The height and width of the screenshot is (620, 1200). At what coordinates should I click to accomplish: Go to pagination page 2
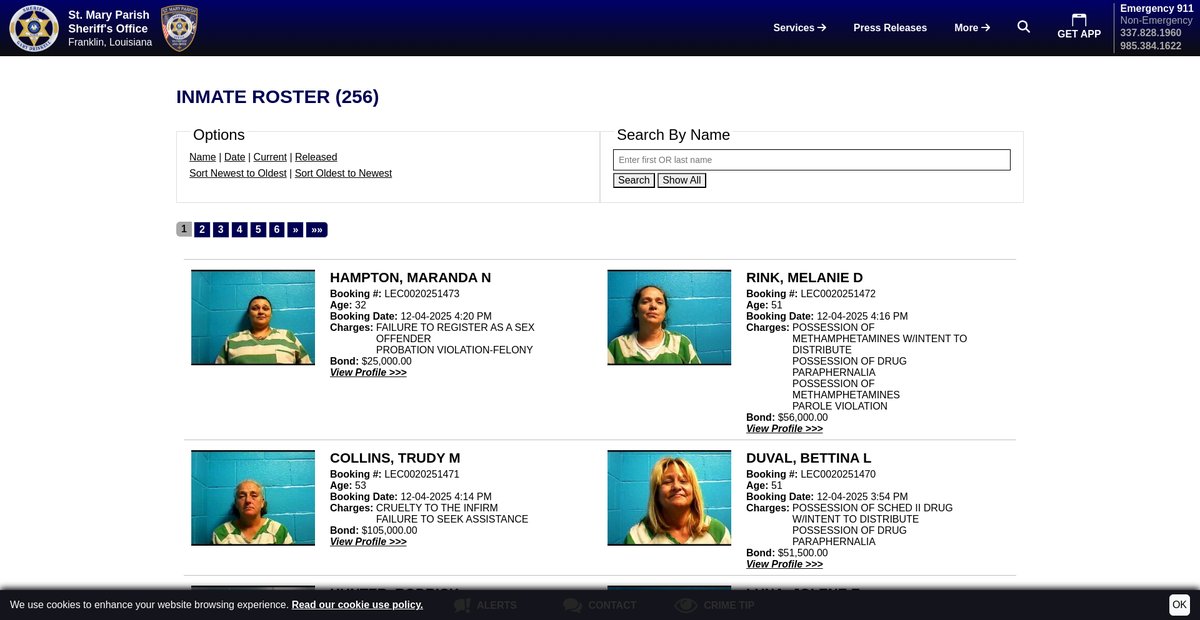click(x=202, y=229)
